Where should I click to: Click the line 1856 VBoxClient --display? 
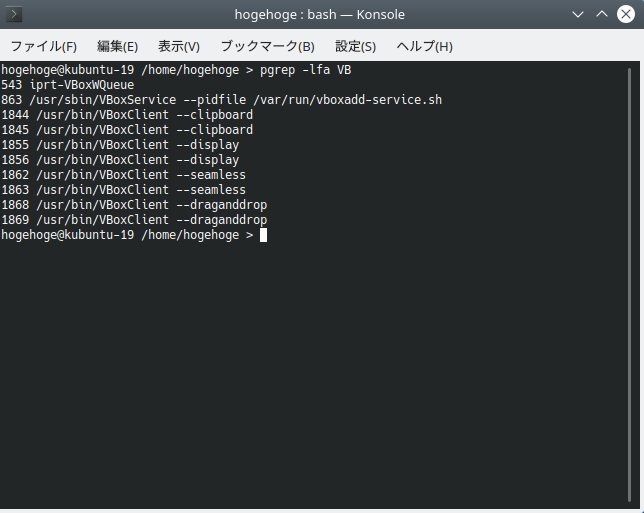click(x=120, y=160)
